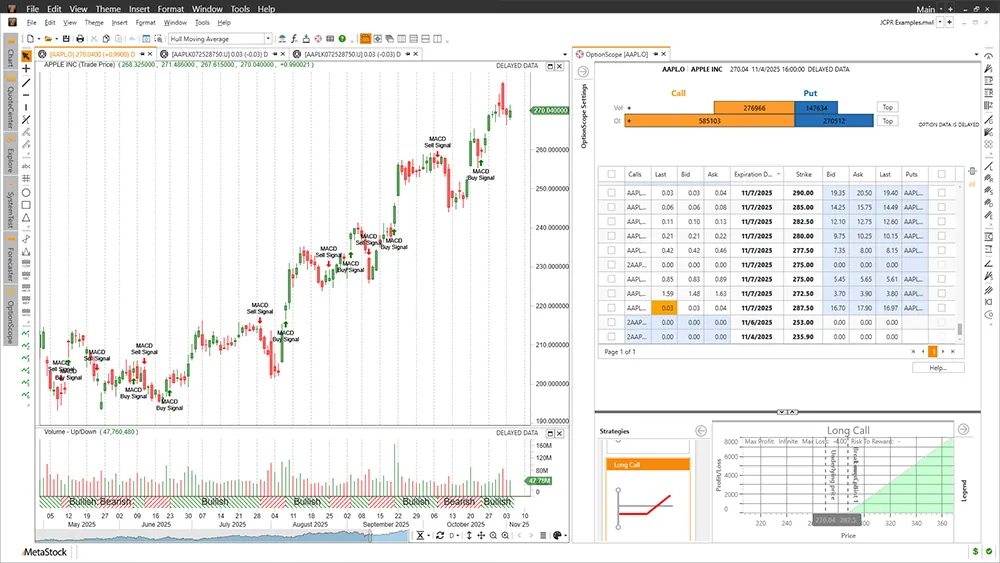Click the Top button for Vol row
The image size is (1000, 563).
886,107
